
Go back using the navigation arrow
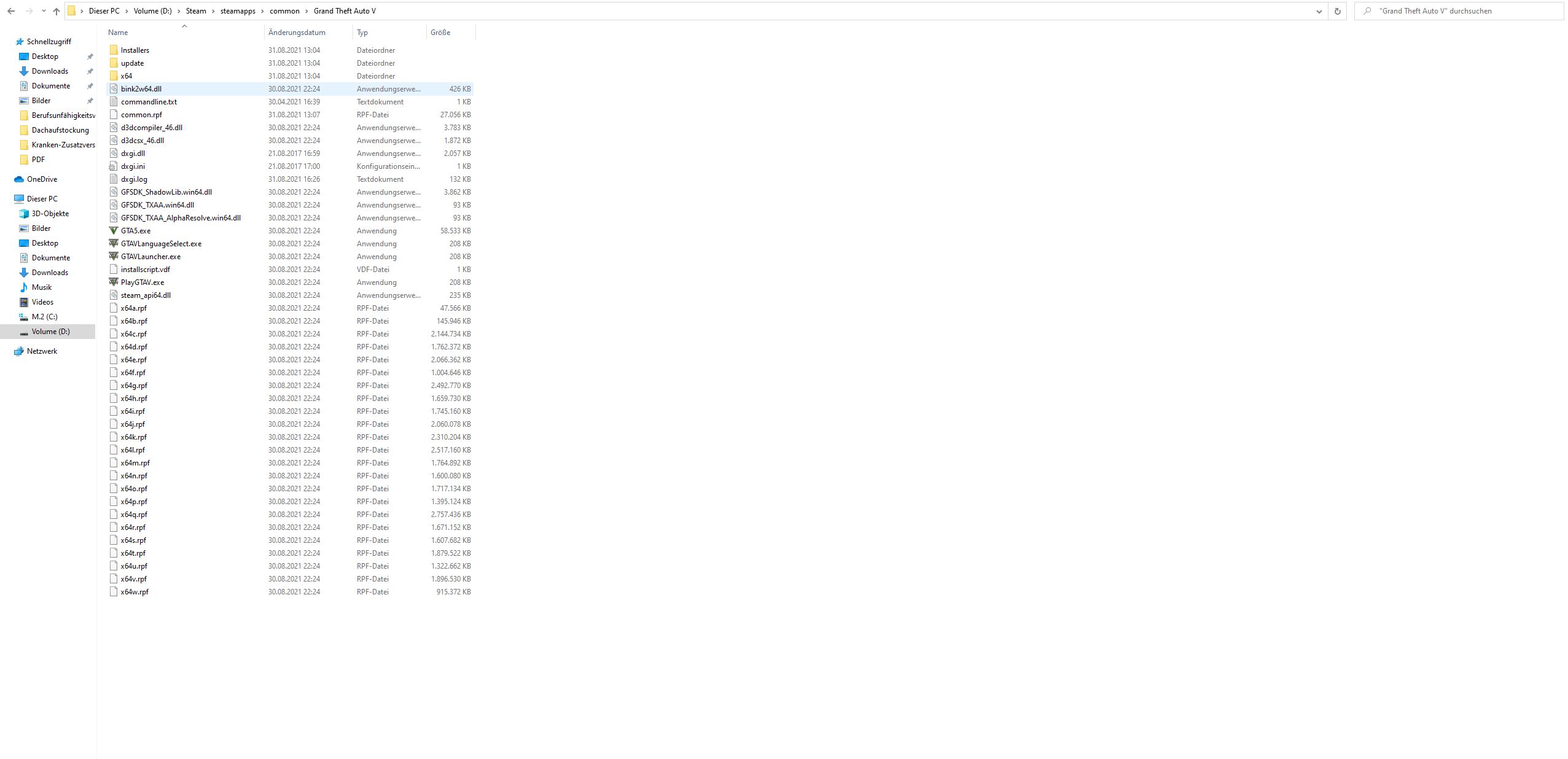coord(11,10)
